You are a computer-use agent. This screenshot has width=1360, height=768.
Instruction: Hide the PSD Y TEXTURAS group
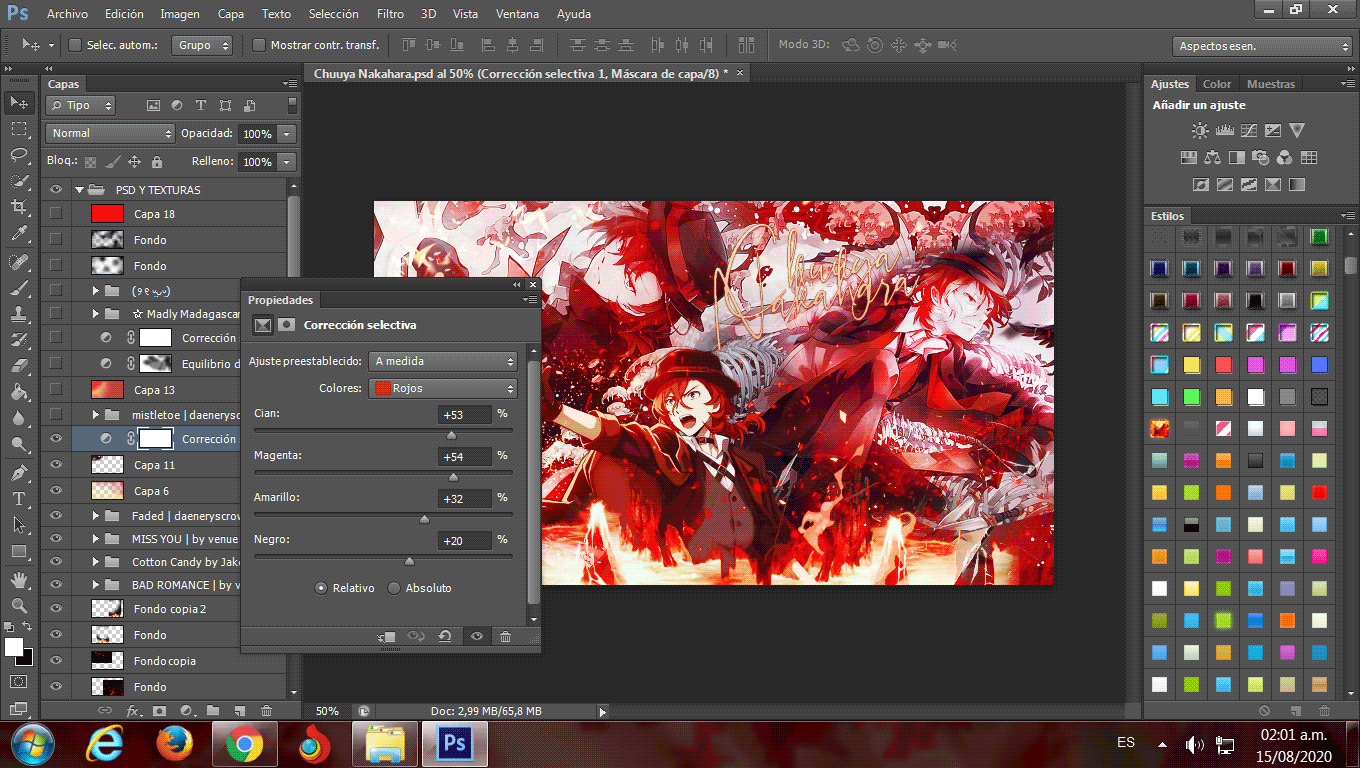tap(56, 189)
